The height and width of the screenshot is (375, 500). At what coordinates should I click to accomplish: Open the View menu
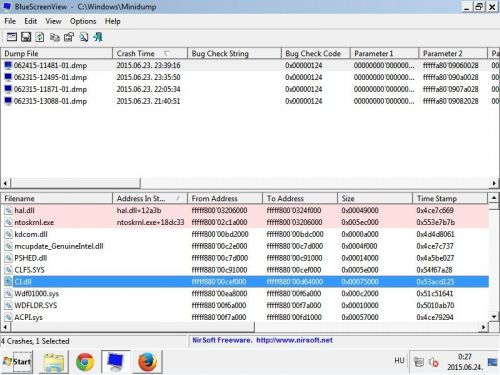(53, 21)
